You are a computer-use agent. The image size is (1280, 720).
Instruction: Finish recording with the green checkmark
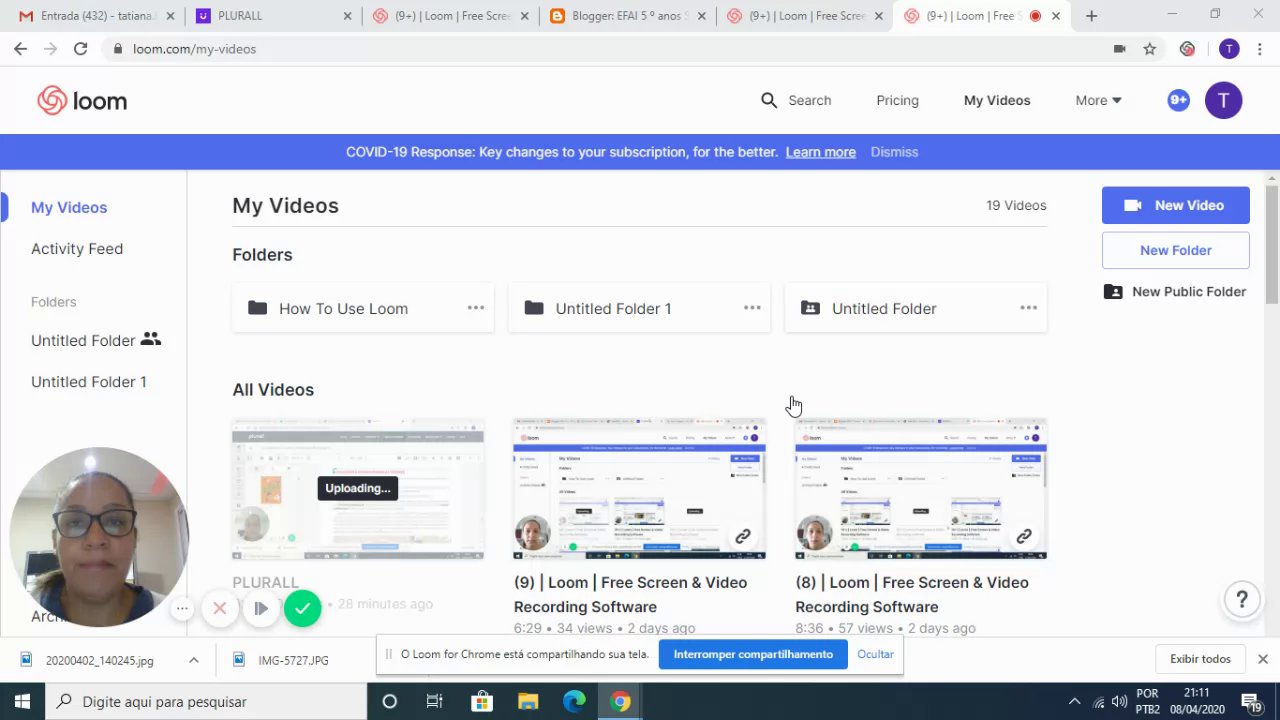point(302,608)
